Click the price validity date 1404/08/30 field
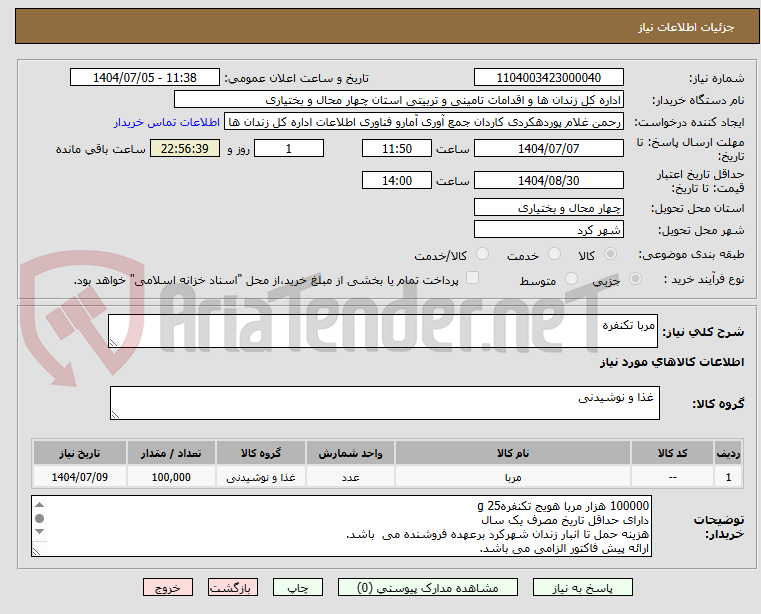761x614 pixels. point(548,181)
